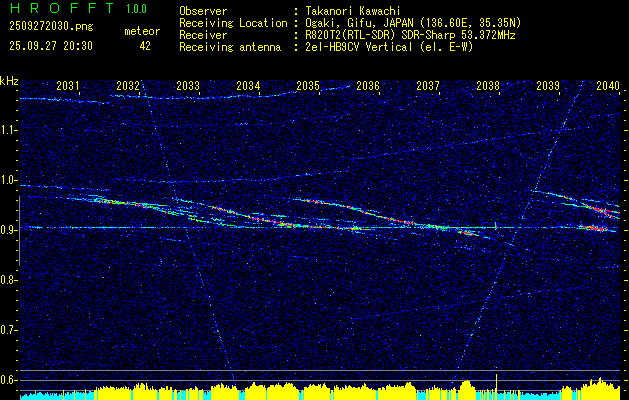Click the 2031 time marker
The width and height of the screenshot is (629, 400).
(68, 85)
